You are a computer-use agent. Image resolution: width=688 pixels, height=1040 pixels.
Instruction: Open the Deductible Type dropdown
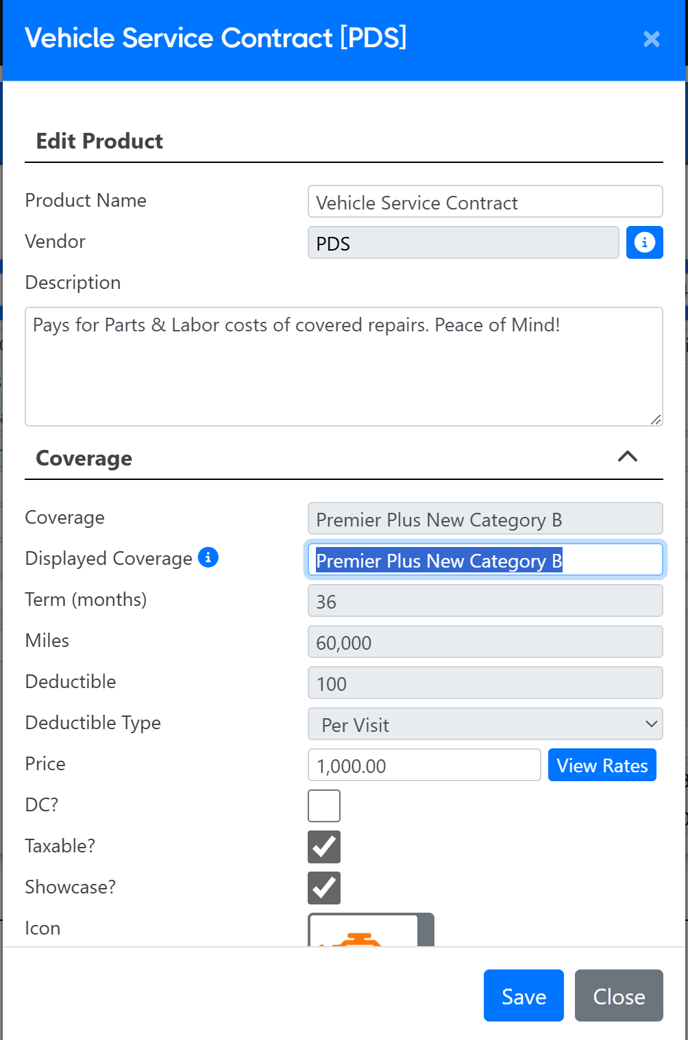pyautogui.click(x=485, y=724)
